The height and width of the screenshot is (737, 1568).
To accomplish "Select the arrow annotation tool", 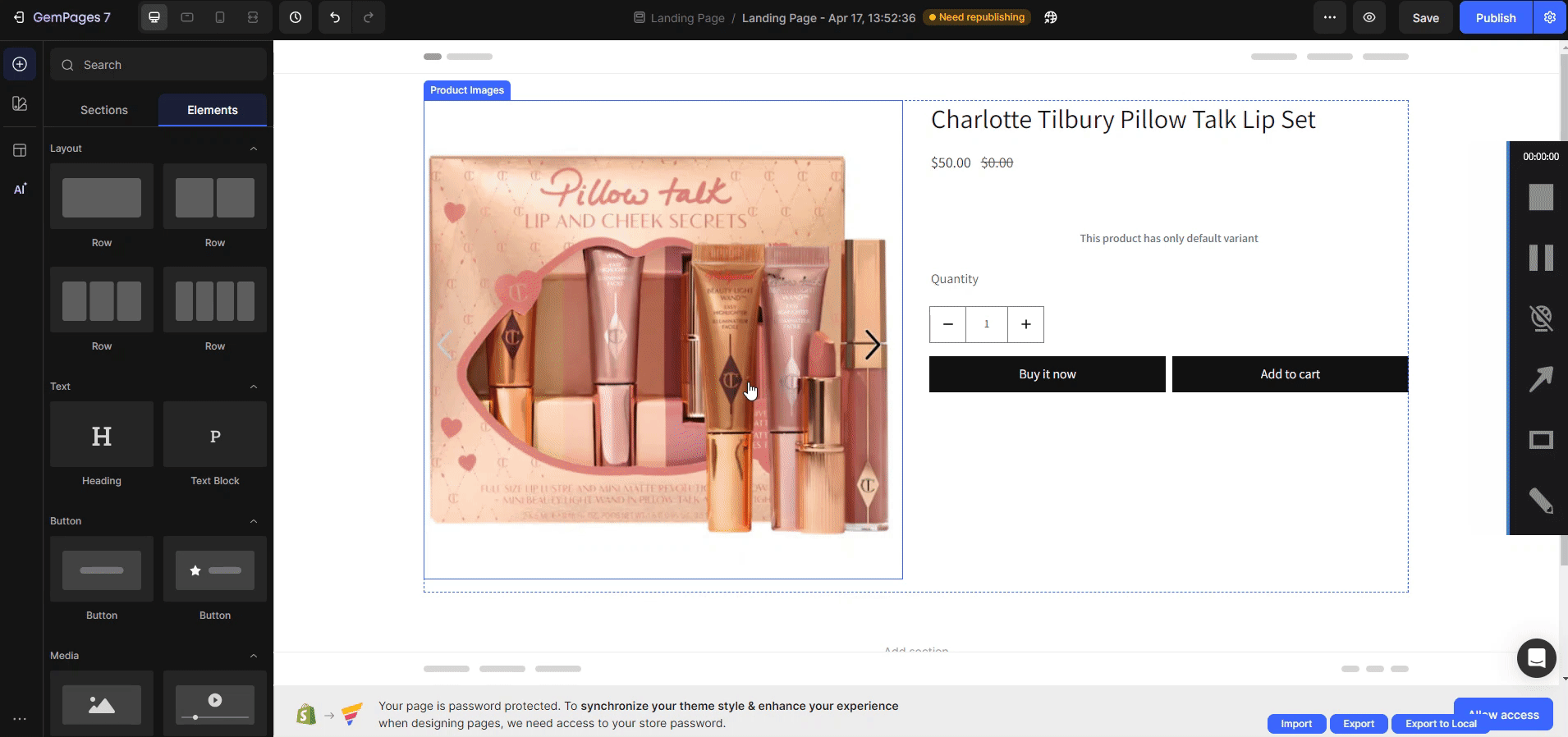I will (x=1541, y=379).
